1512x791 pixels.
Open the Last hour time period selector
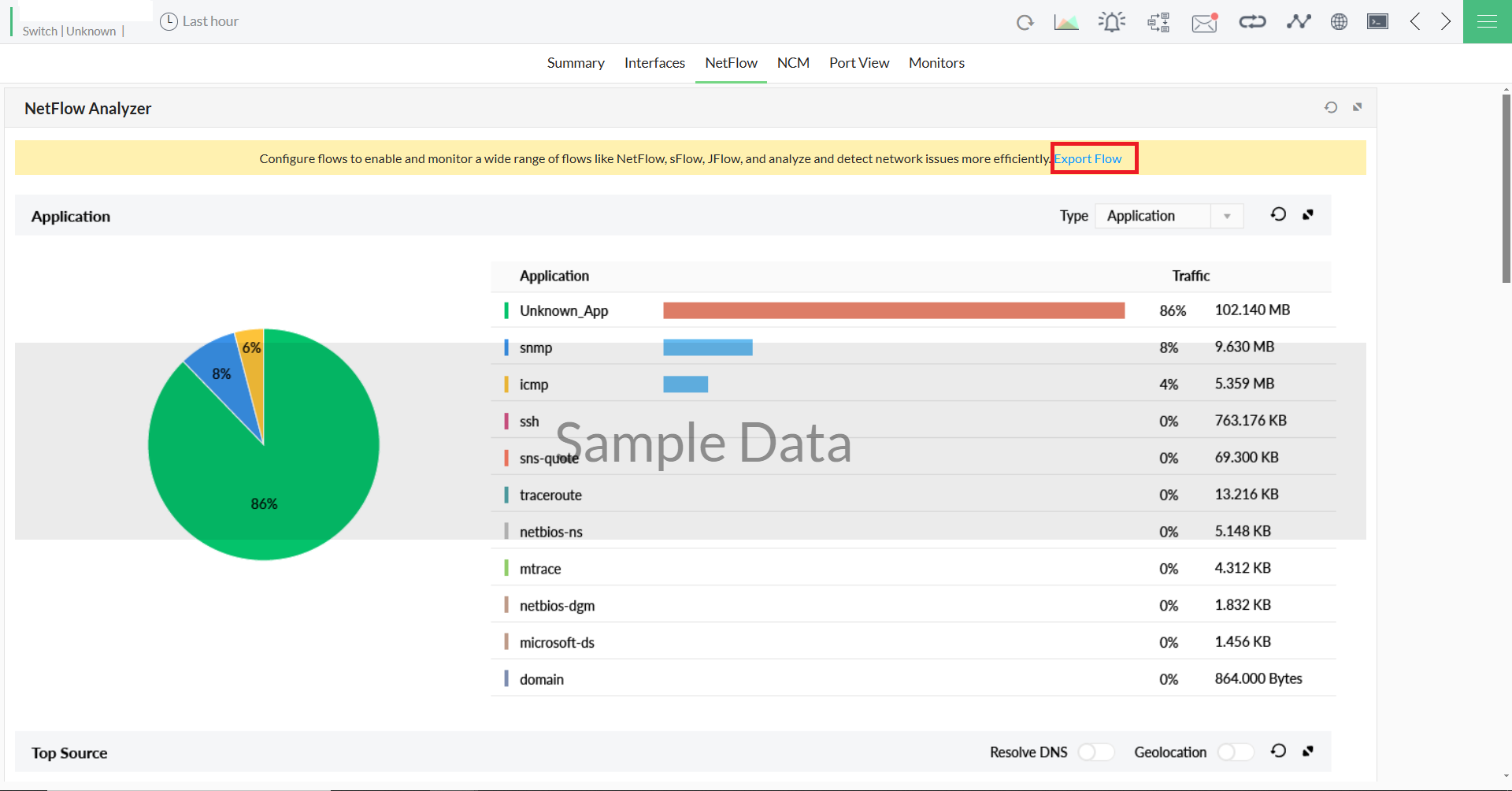point(199,20)
